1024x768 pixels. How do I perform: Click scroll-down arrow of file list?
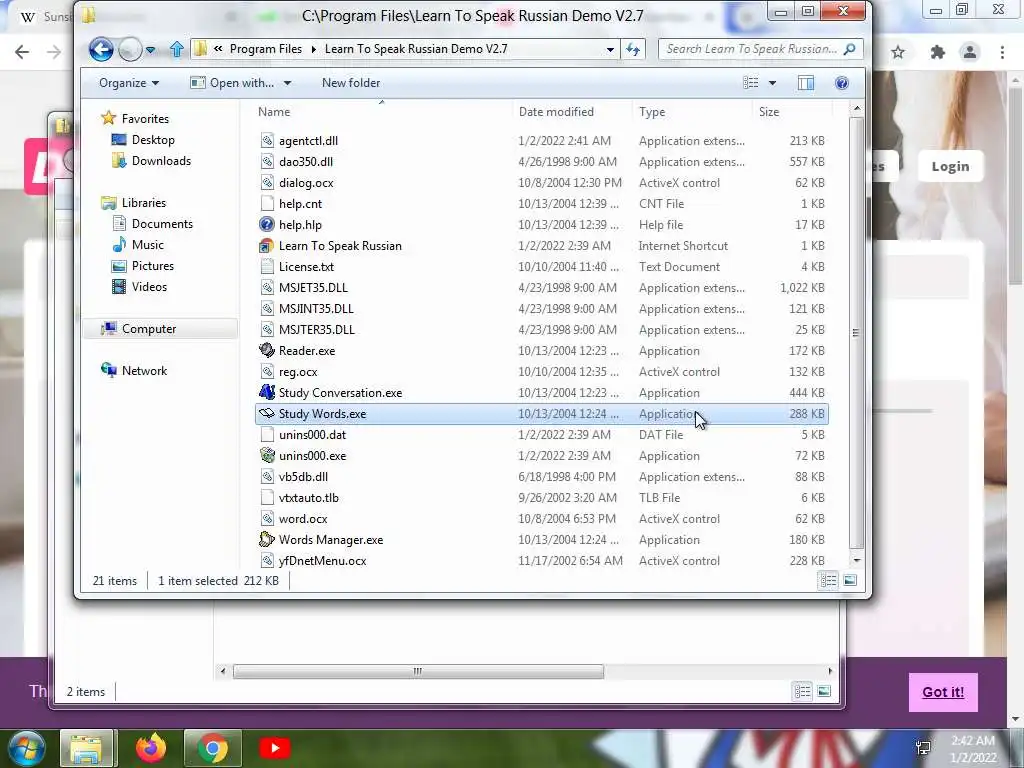coord(857,561)
